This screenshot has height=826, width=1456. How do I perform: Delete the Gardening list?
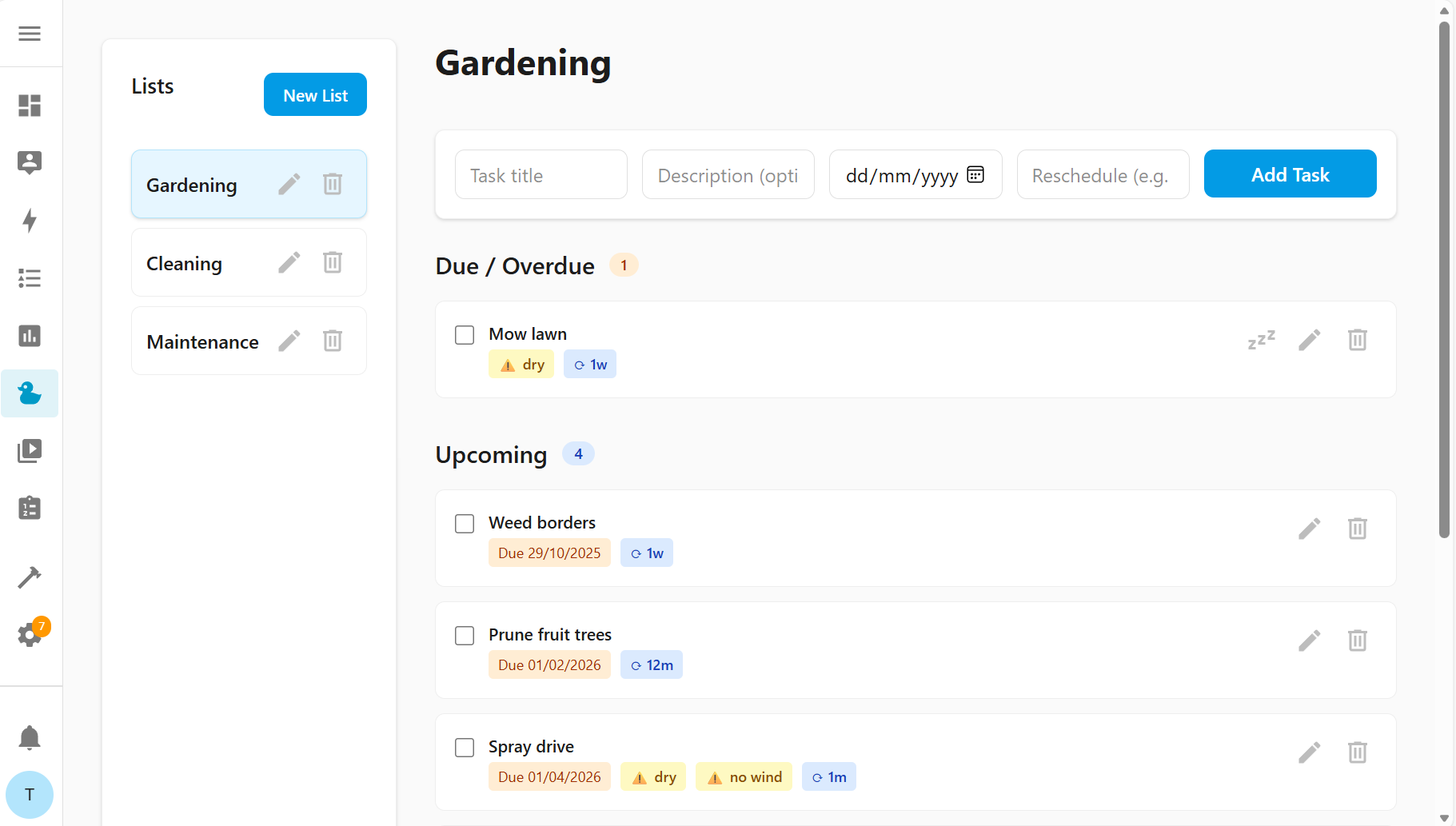333,185
